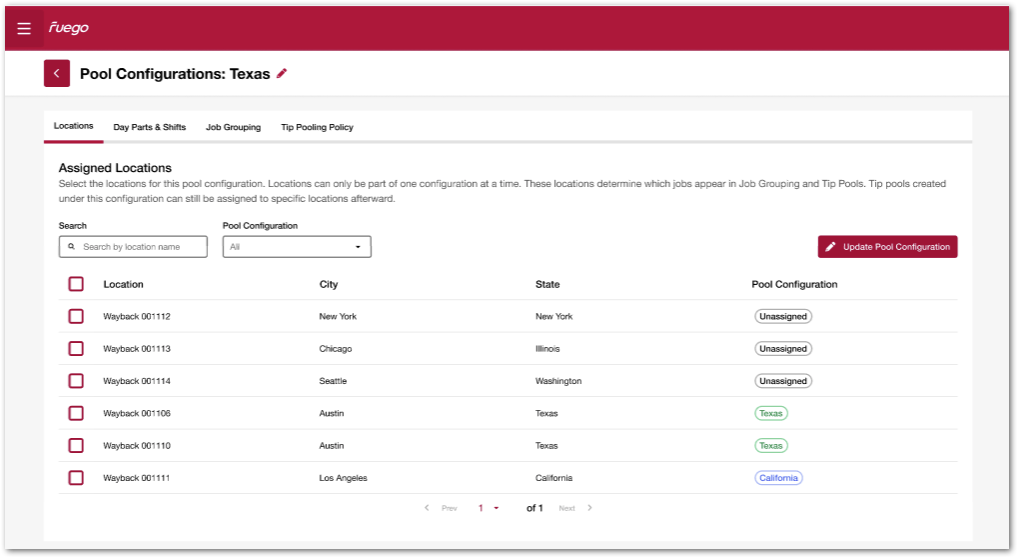Screen dimensions: 1018x558
Task: Check the box for Wayback 001112
Action: 76,316
